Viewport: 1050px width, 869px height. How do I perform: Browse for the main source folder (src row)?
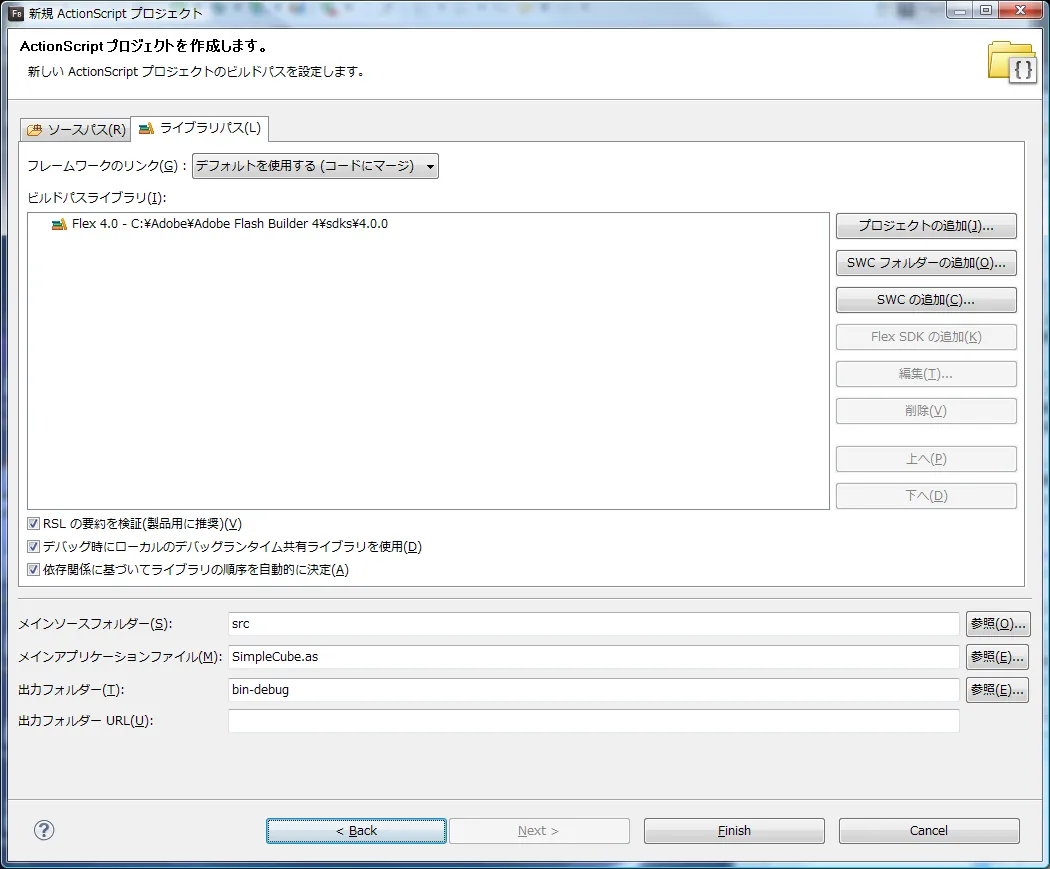[998, 624]
